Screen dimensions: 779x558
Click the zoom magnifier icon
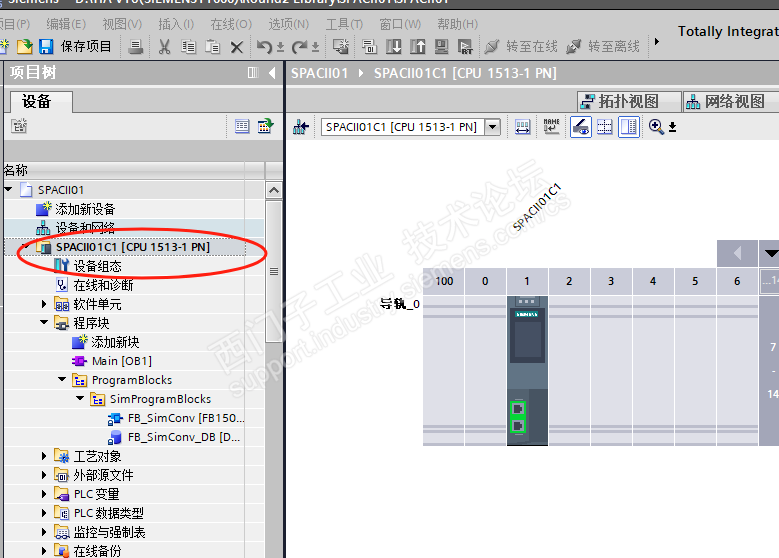pos(656,127)
